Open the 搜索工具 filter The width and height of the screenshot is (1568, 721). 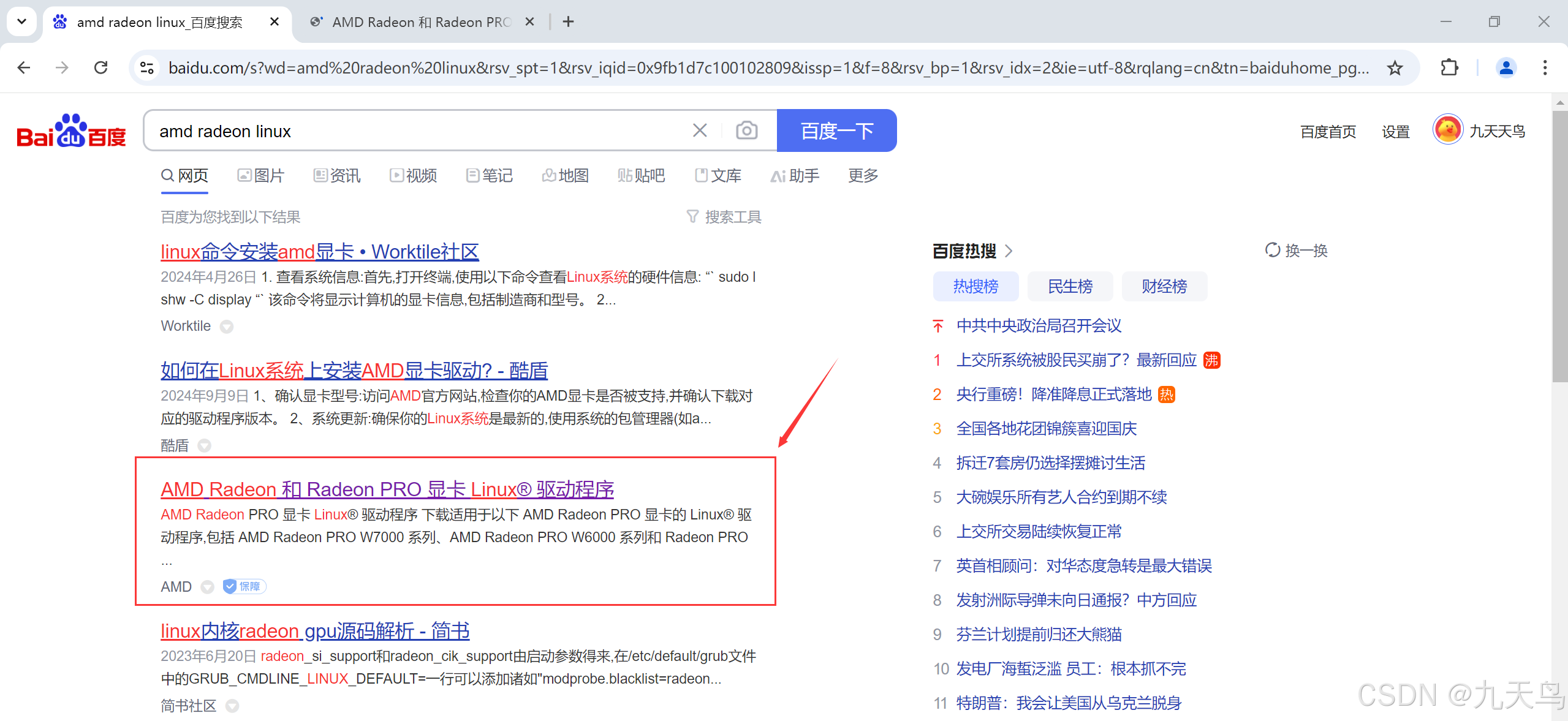click(x=724, y=217)
